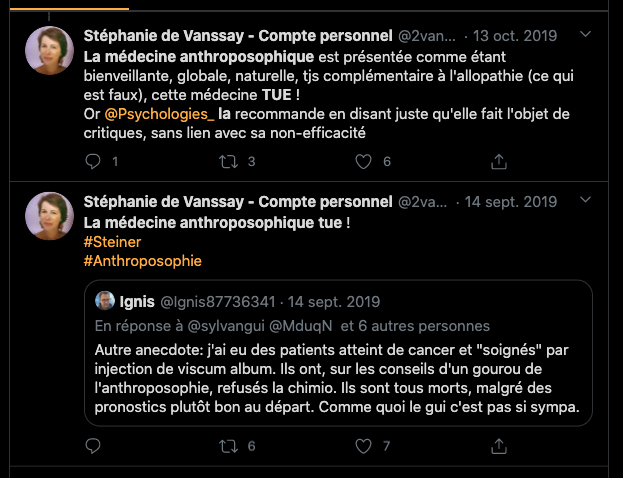The image size is (623, 478).
Task: Reply to the 13 oct. 2019 tweet
Action: pos(94,161)
